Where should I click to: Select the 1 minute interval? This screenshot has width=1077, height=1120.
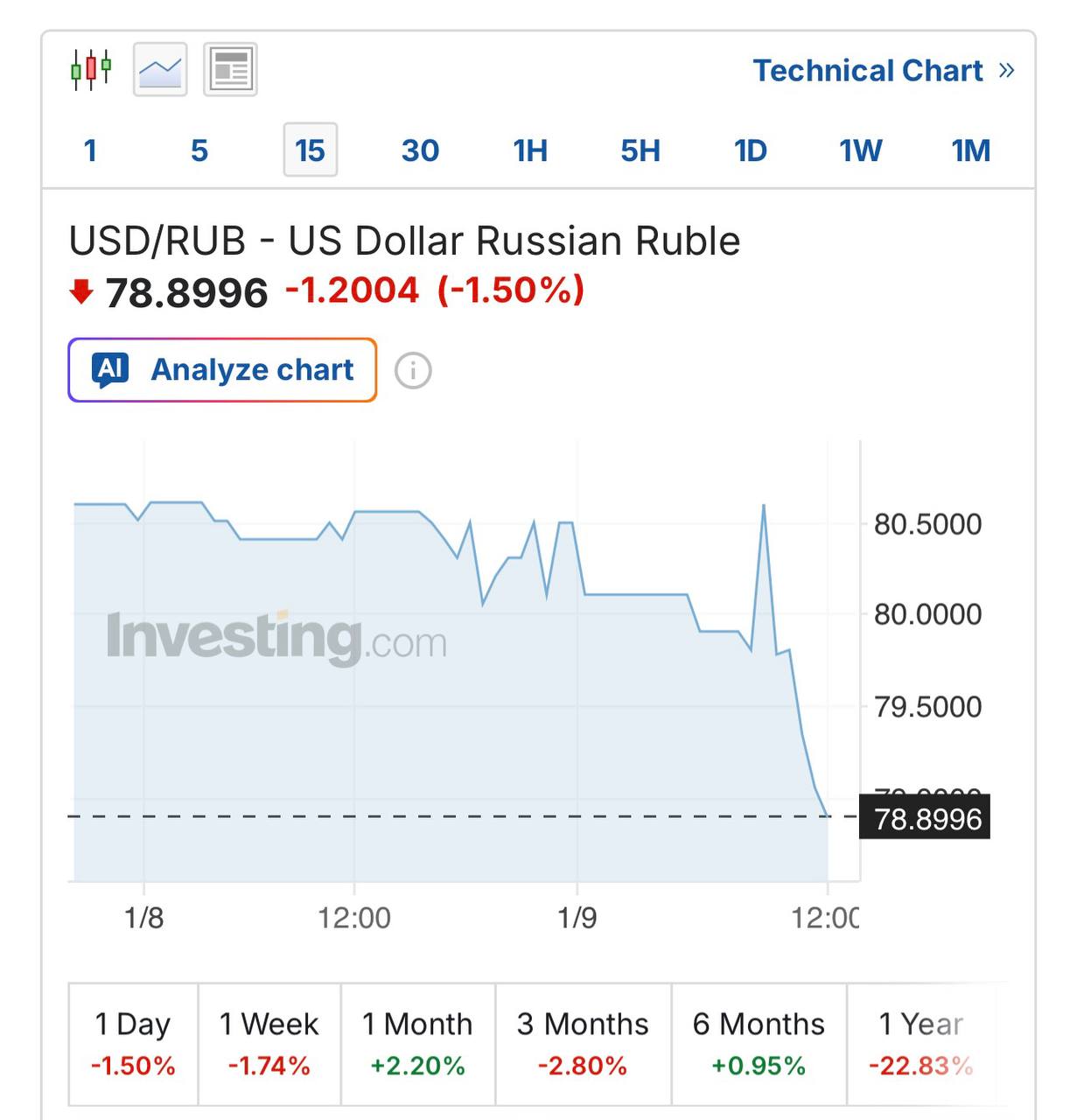pyautogui.click(x=89, y=150)
